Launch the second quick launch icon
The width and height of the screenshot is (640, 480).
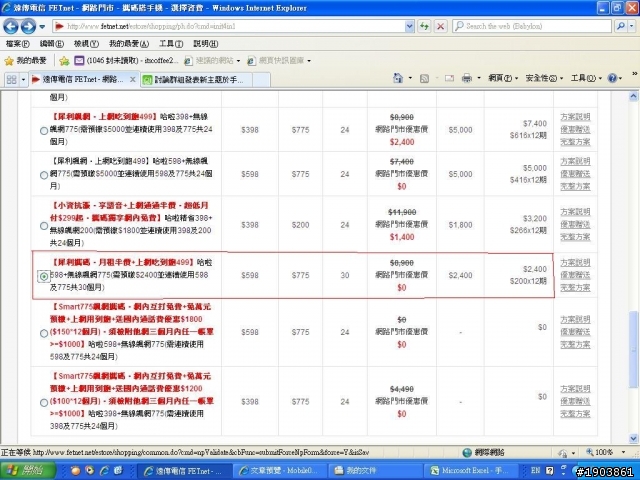(89, 471)
